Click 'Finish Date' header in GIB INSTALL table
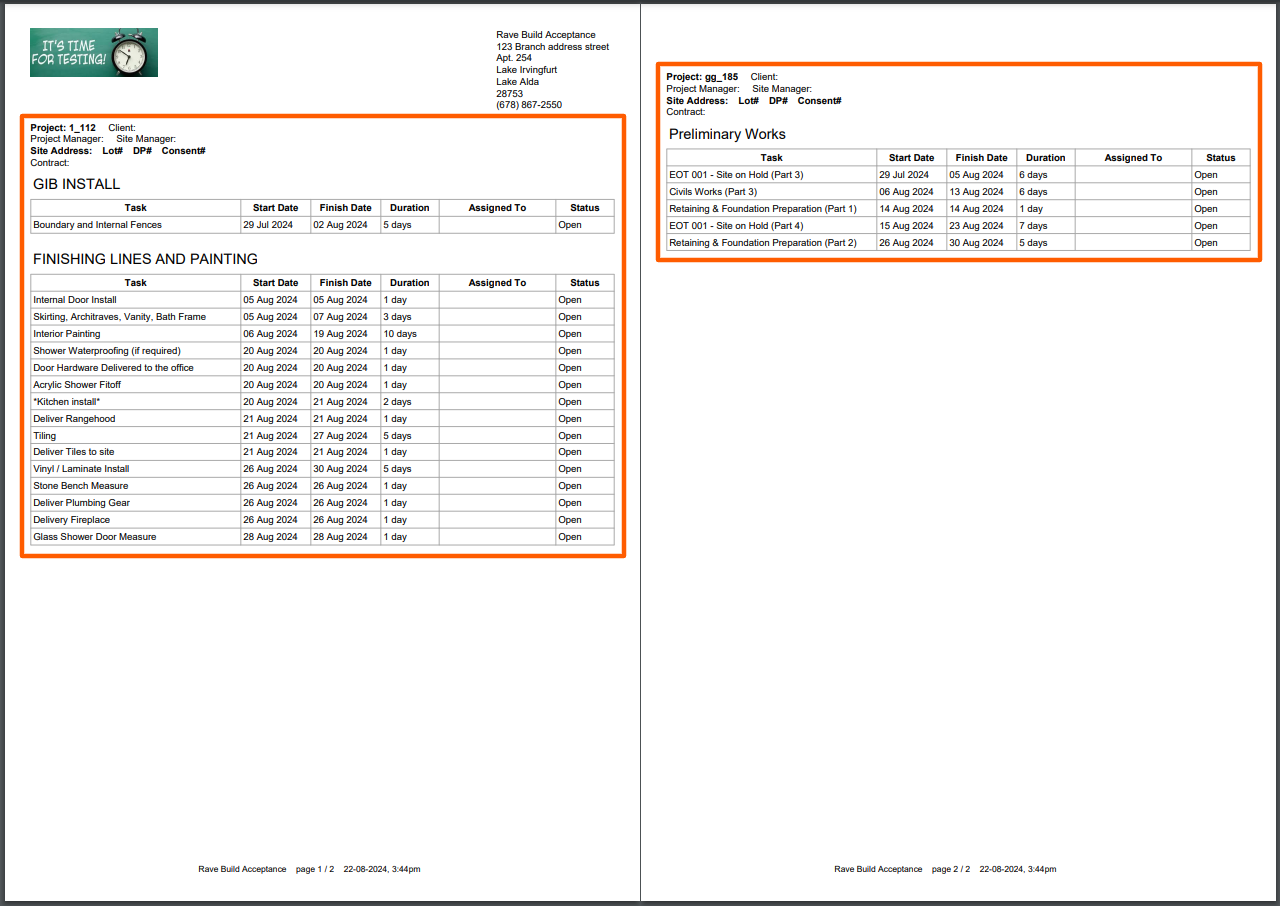 pyautogui.click(x=345, y=208)
